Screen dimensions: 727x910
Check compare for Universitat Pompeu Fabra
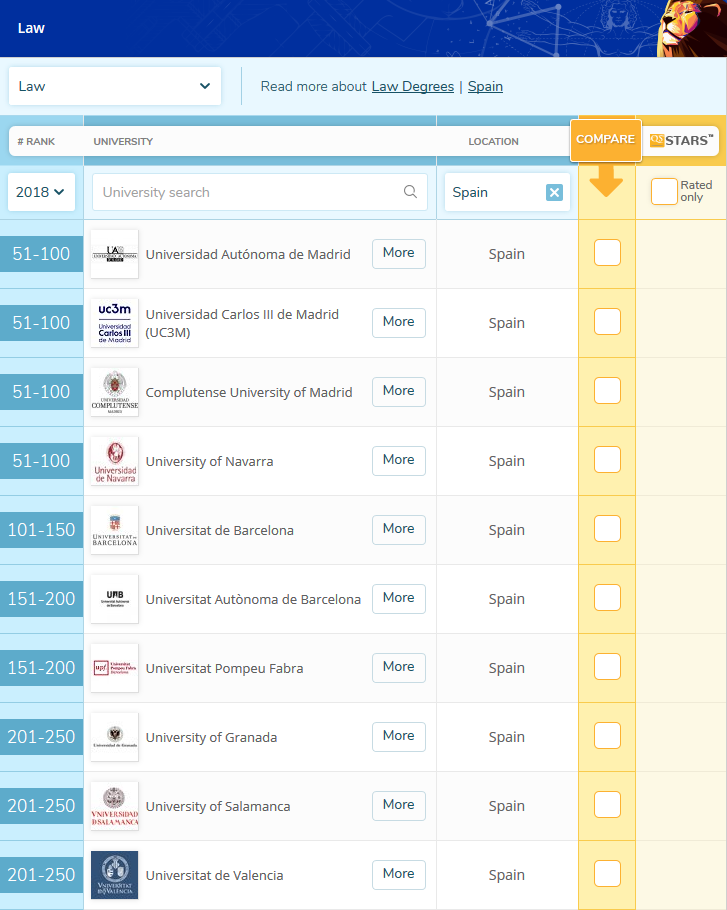[x=607, y=667]
